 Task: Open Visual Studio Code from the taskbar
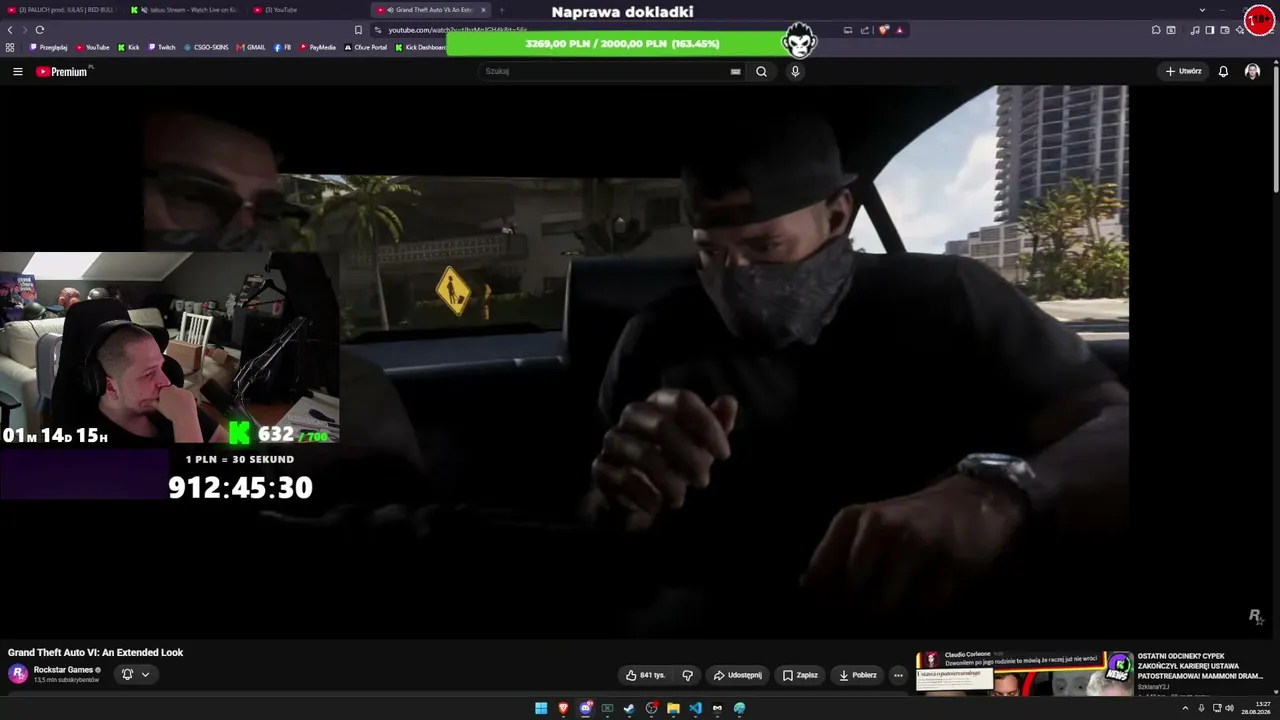click(695, 708)
